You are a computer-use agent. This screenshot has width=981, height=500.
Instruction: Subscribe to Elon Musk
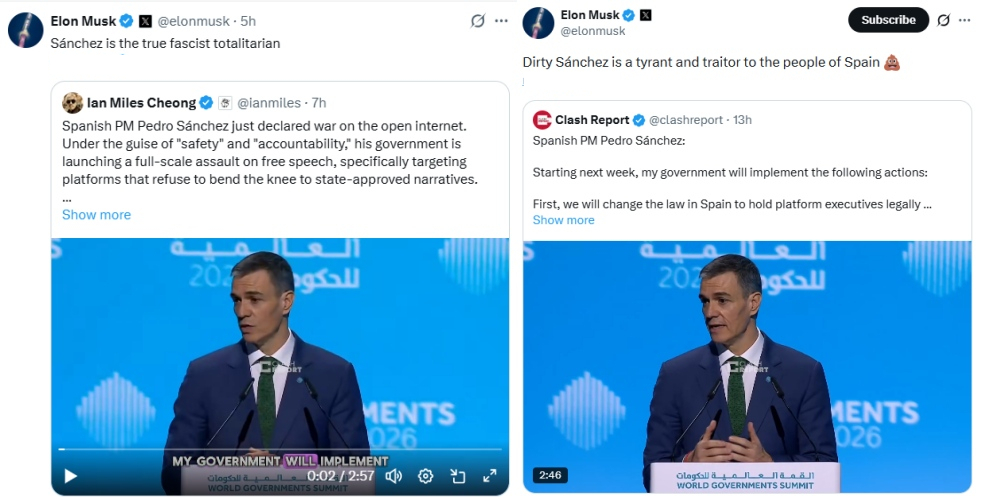click(888, 20)
